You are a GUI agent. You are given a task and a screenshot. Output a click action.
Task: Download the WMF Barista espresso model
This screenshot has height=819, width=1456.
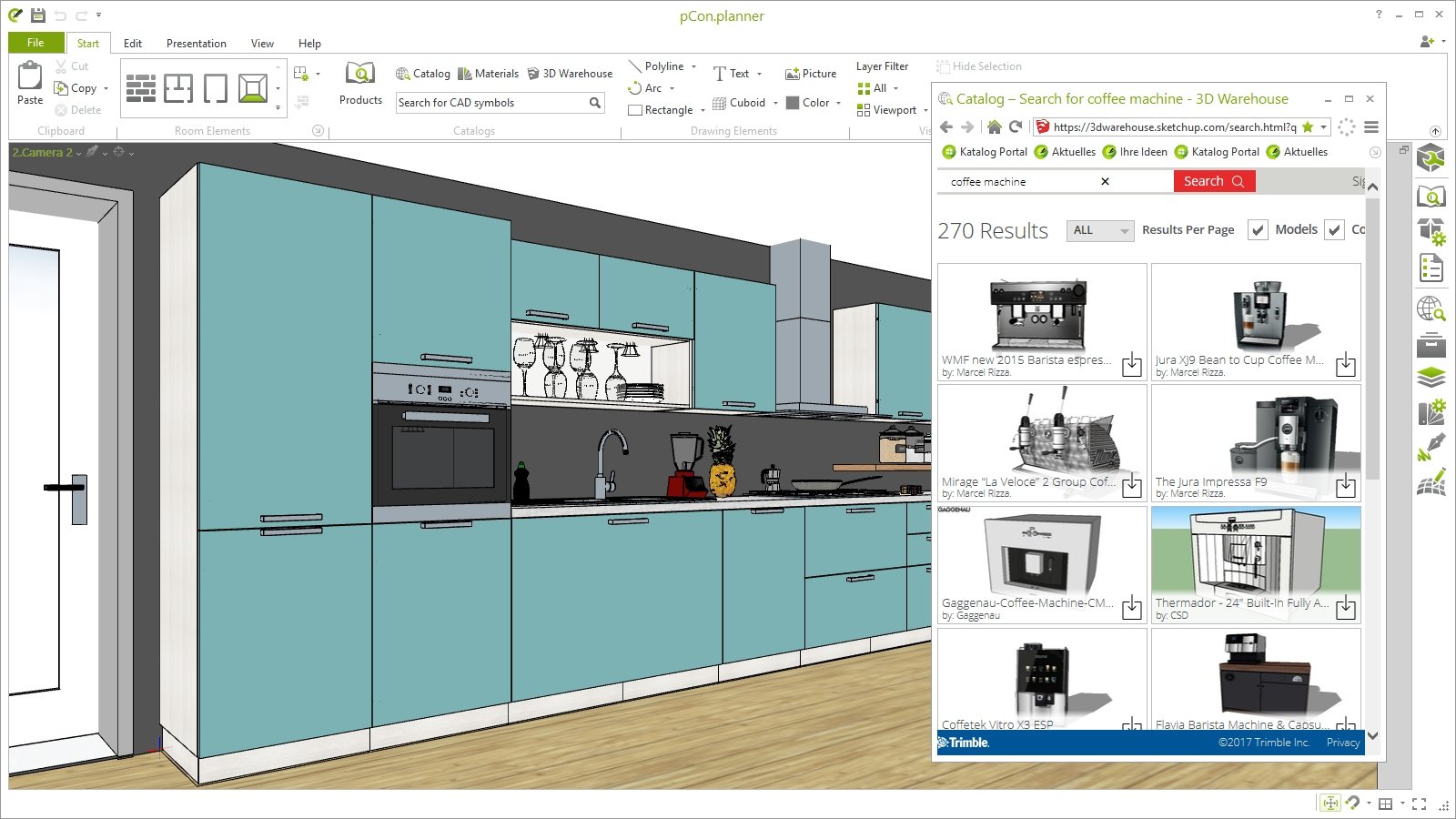[x=1132, y=365]
